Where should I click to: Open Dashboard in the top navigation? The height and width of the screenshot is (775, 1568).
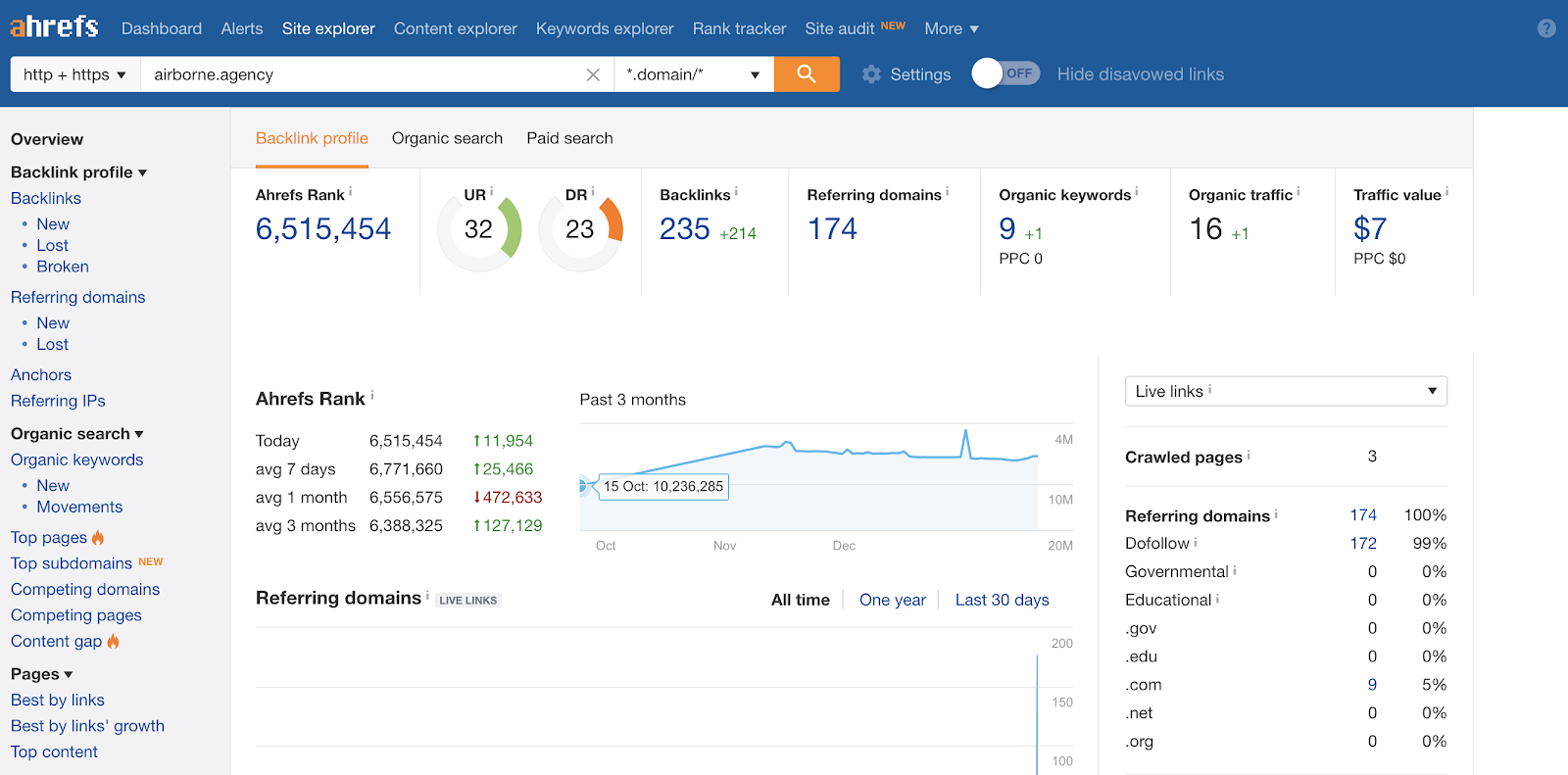click(x=162, y=28)
